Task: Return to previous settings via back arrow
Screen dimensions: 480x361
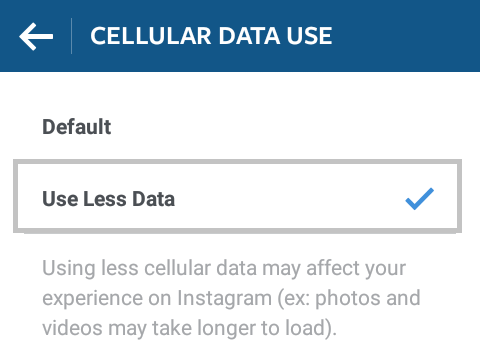Action: [x=36, y=36]
